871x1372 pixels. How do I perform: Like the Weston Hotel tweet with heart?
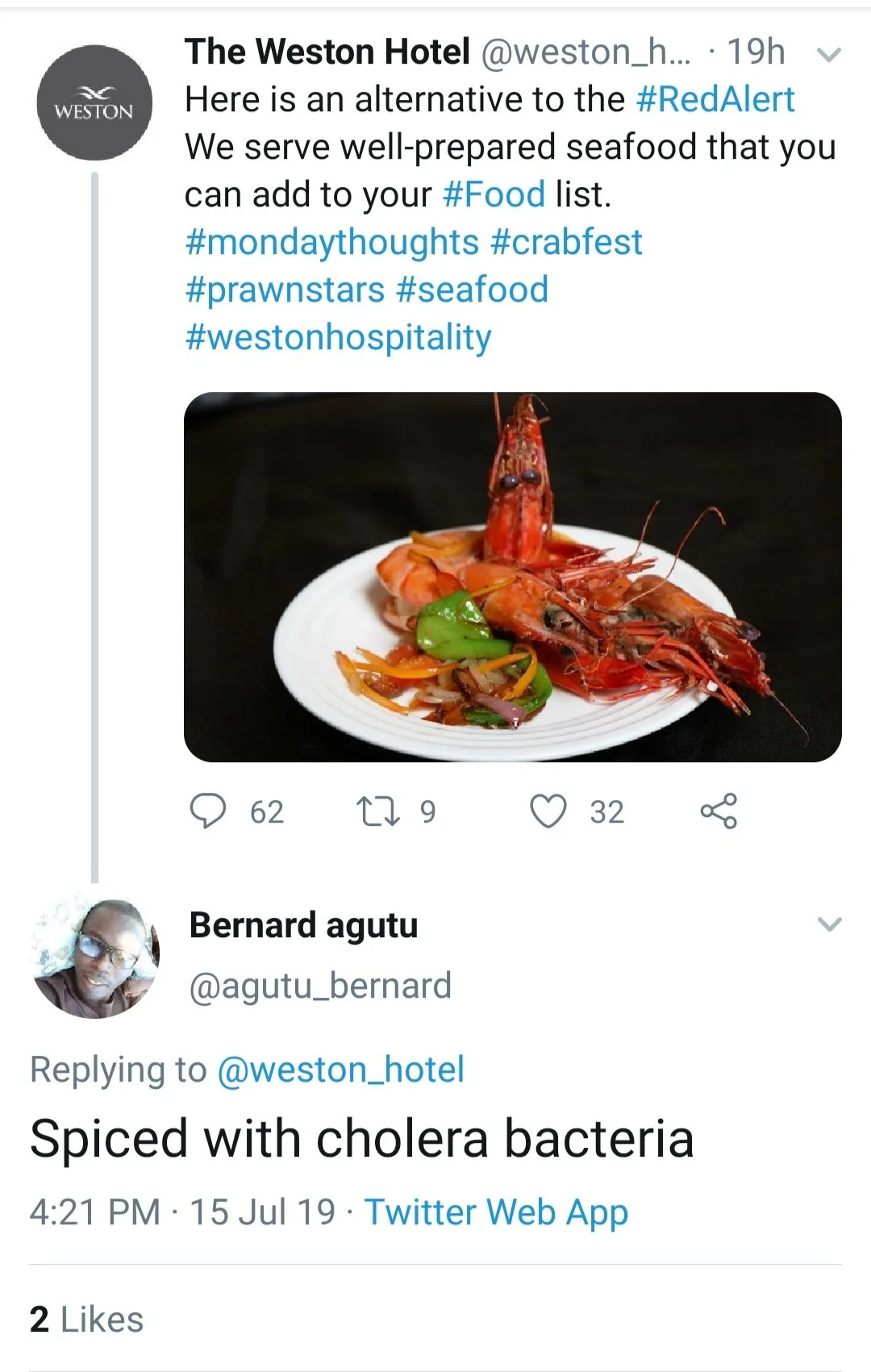coord(548,811)
